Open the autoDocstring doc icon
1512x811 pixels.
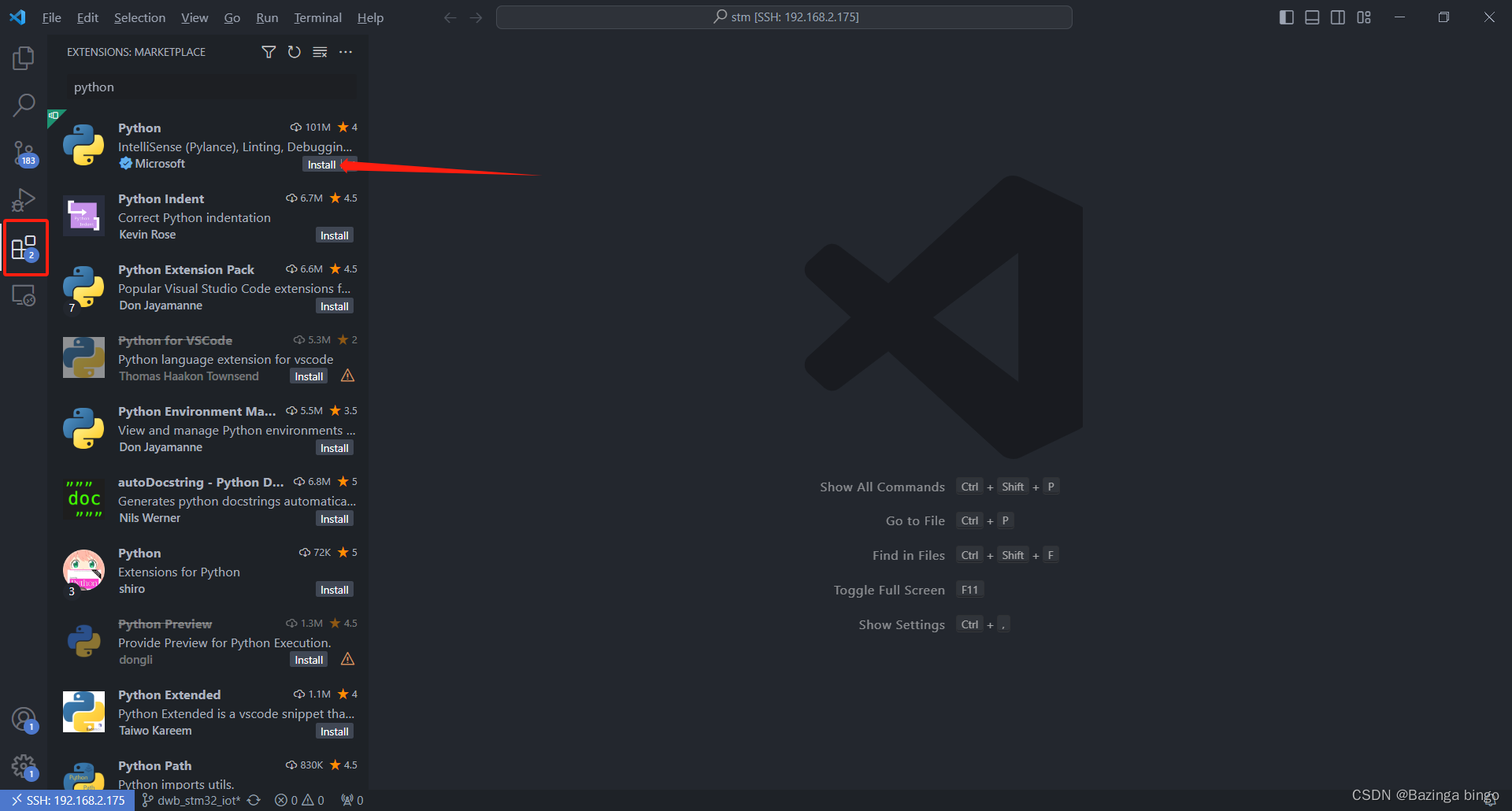83,499
